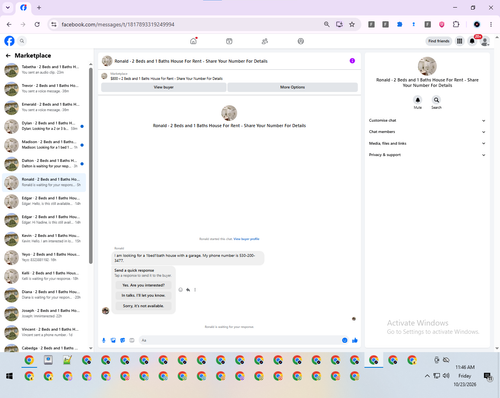Click the View buyer profile link
This screenshot has height=398, width=500.
[x=246, y=239]
